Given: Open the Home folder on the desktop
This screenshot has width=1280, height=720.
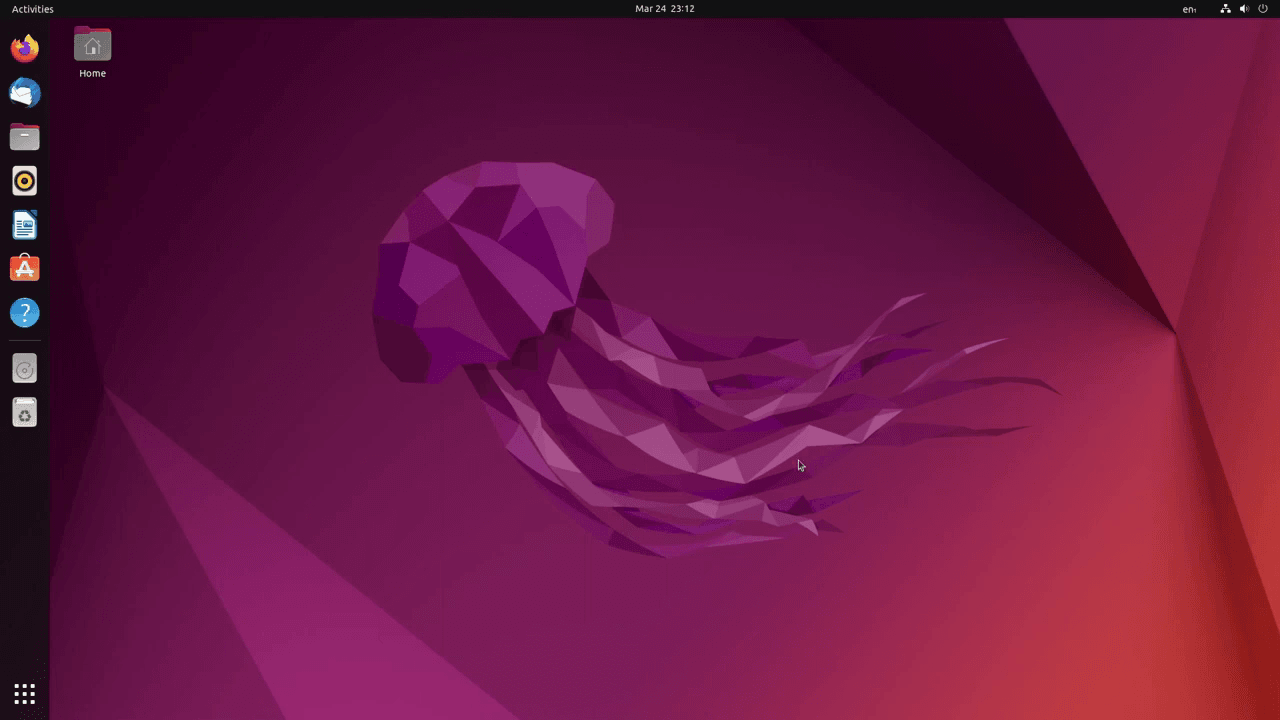Looking at the screenshot, I should coord(92,45).
